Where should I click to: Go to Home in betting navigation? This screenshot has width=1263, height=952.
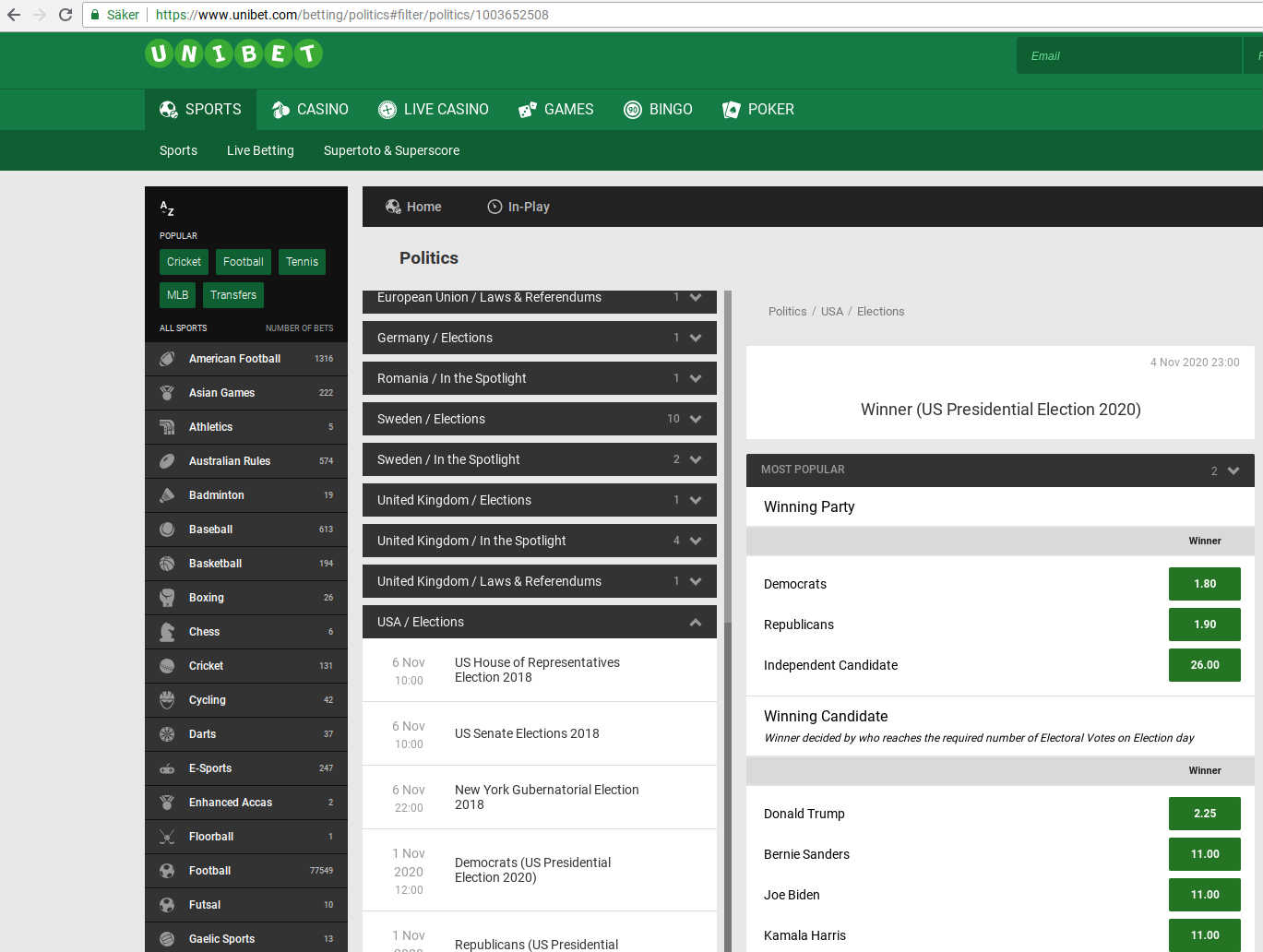413,207
